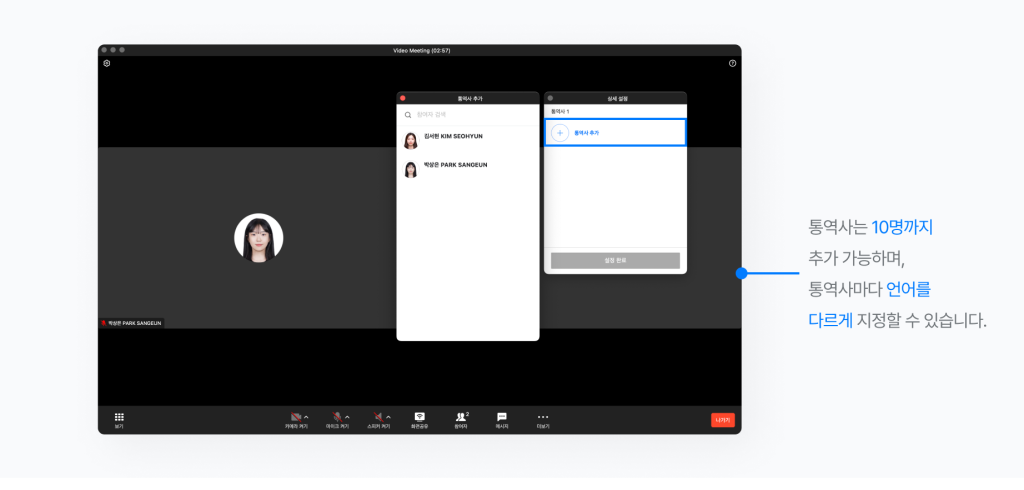Image resolution: width=1024 pixels, height=490 pixels.
Task: Open the participants list
Action: tap(461, 418)
